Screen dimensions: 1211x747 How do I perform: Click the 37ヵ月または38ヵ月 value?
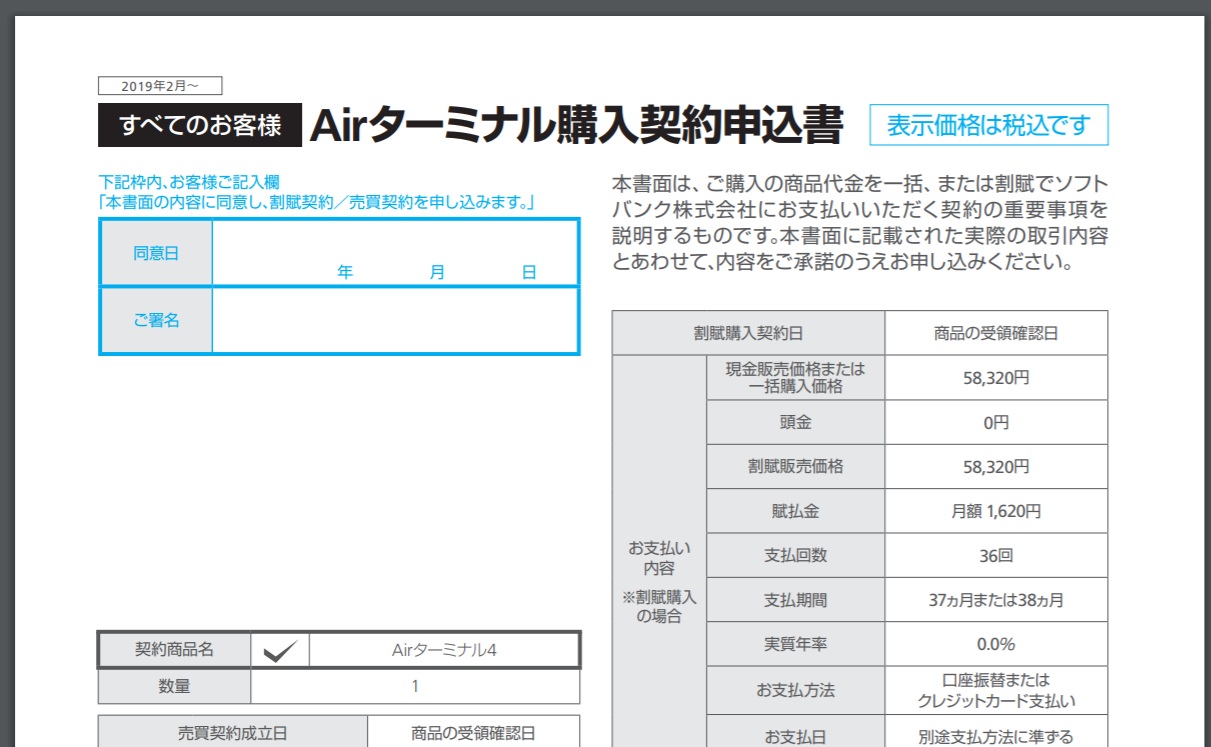996,600
